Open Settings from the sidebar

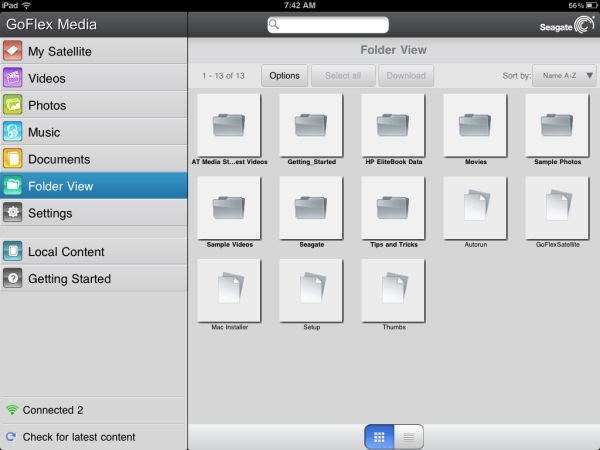[94, 213]
